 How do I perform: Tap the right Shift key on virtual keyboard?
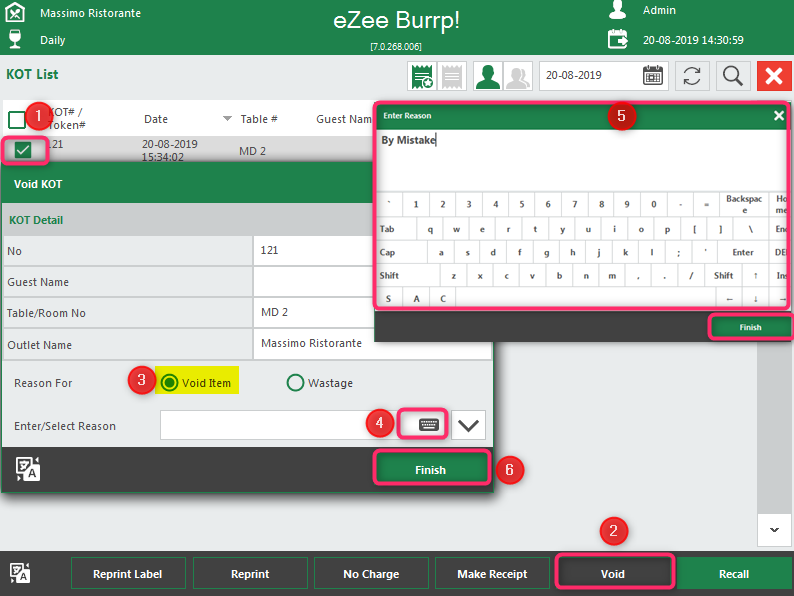723,275
